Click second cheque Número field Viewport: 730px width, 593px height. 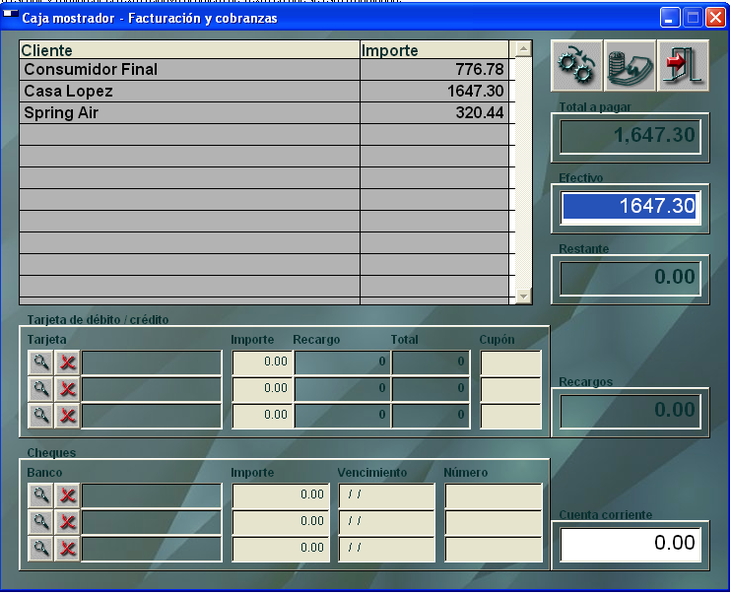[x=493, y=522]
